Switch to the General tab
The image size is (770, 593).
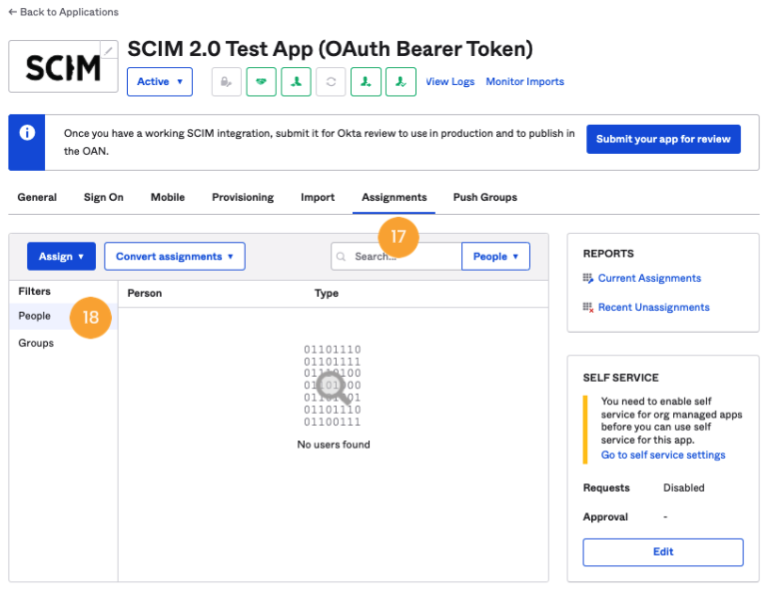(37, 197)
